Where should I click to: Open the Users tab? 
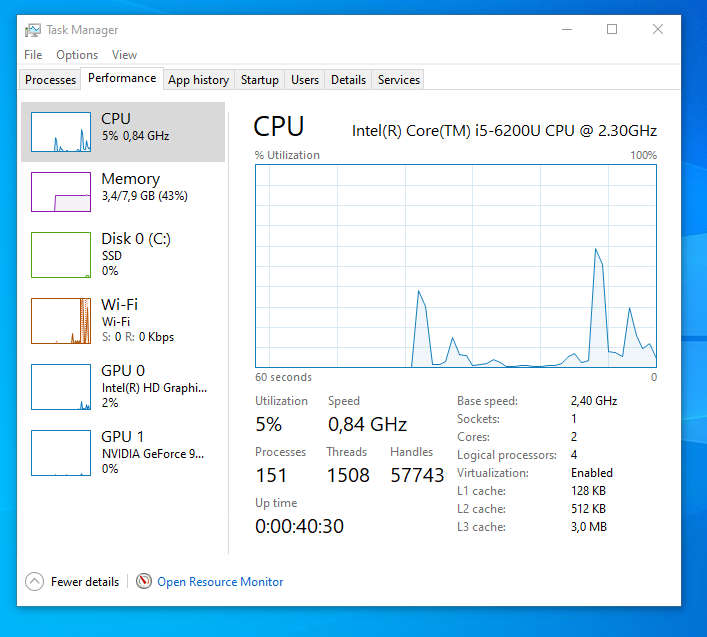(x=305, y=80)
